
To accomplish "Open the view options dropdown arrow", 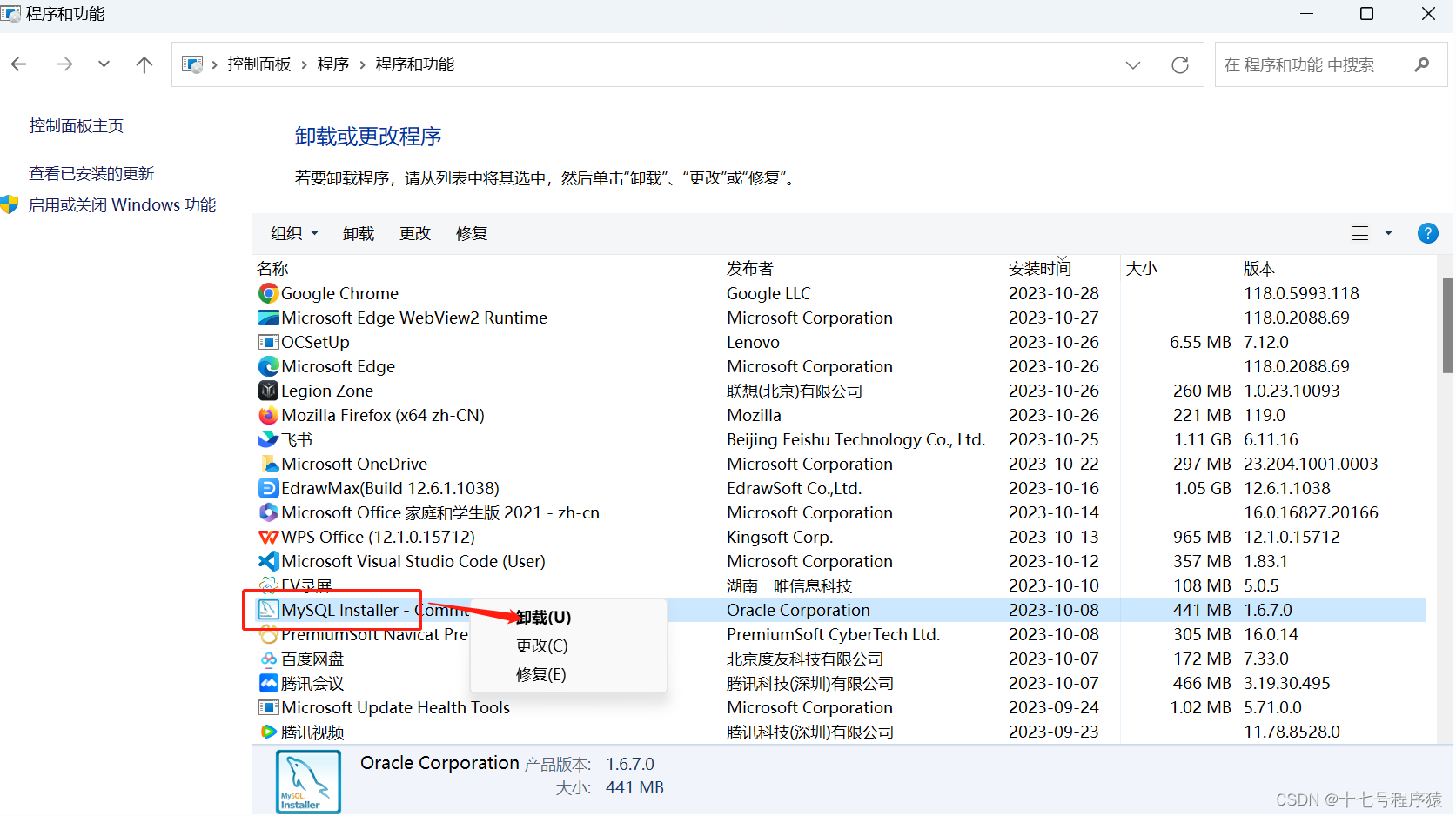I will 1388,233.
